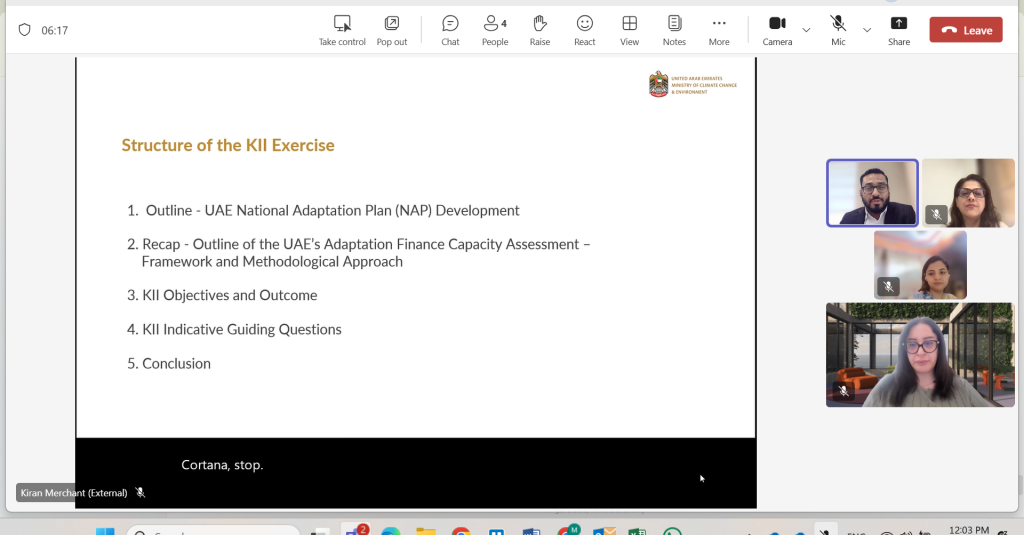Click the 12:03 PM taskbar clock
Viewport: 1024px width, 535px height.
969,530
